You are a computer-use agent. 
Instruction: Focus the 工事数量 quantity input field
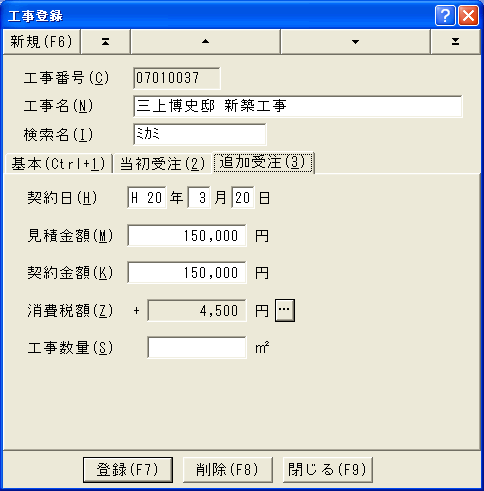197,348
